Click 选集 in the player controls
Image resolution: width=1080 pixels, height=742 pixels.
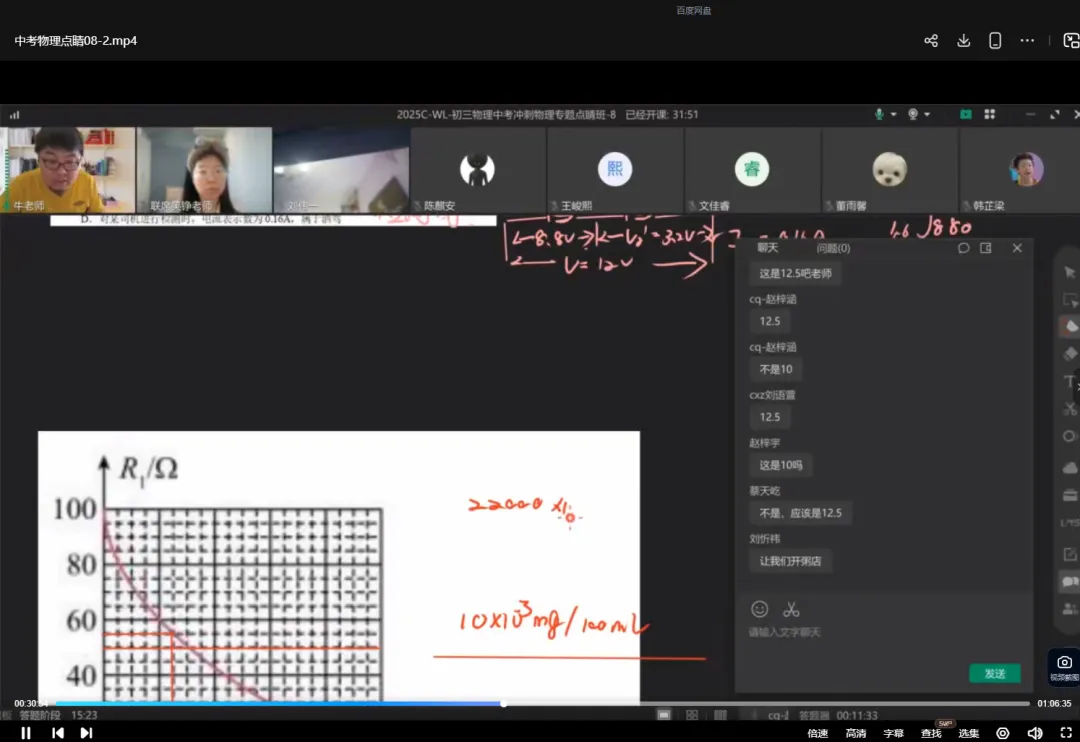click(968, 733)
